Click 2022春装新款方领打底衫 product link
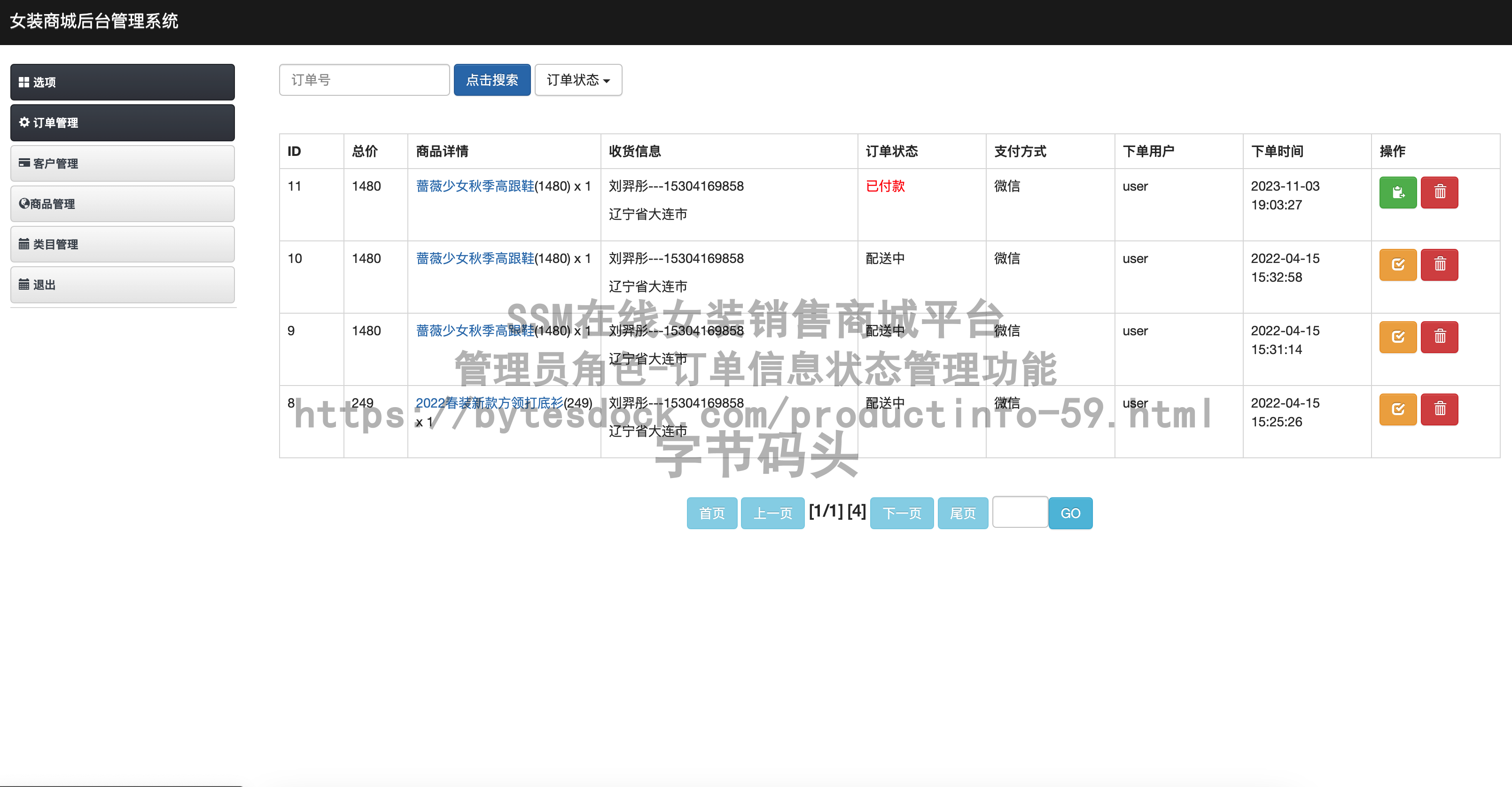 click(x=488, y=403)
